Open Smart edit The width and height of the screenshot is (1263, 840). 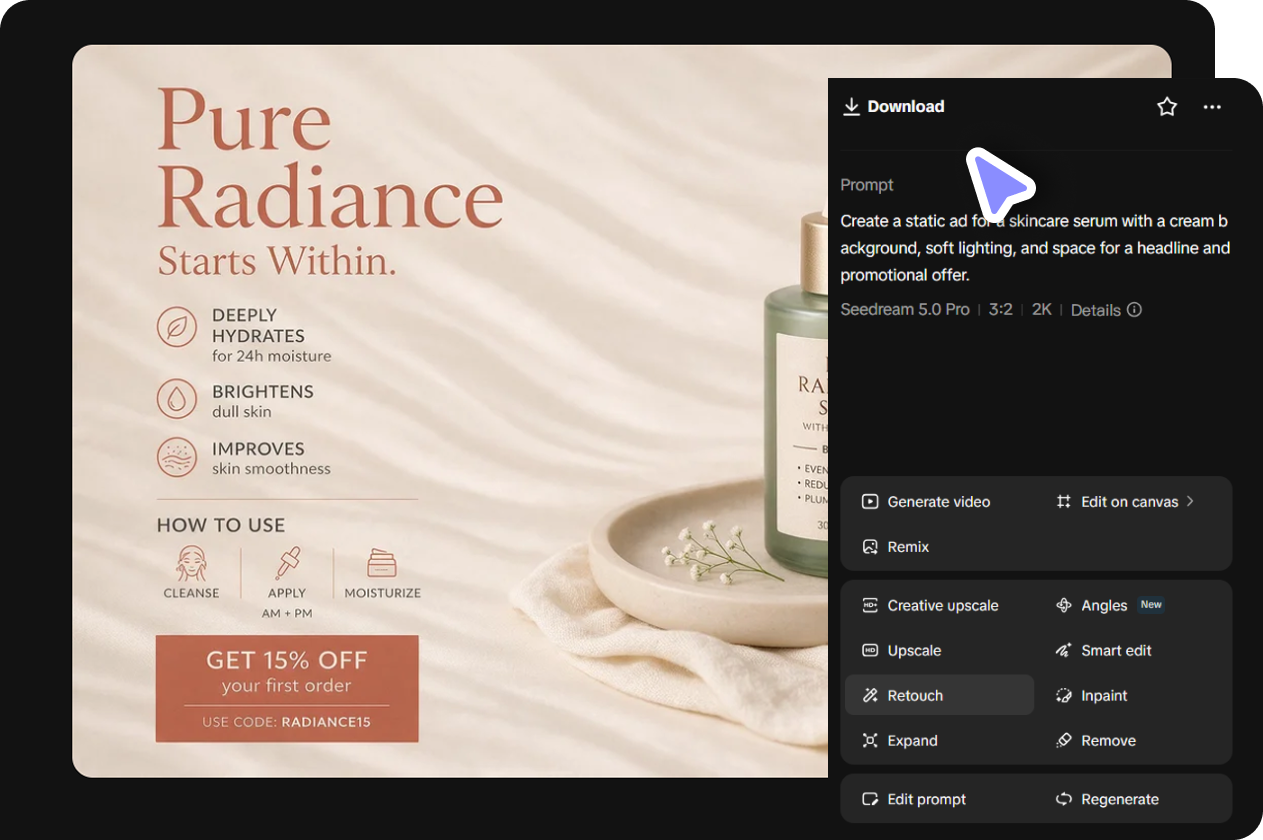click(x=1104, y=651)
